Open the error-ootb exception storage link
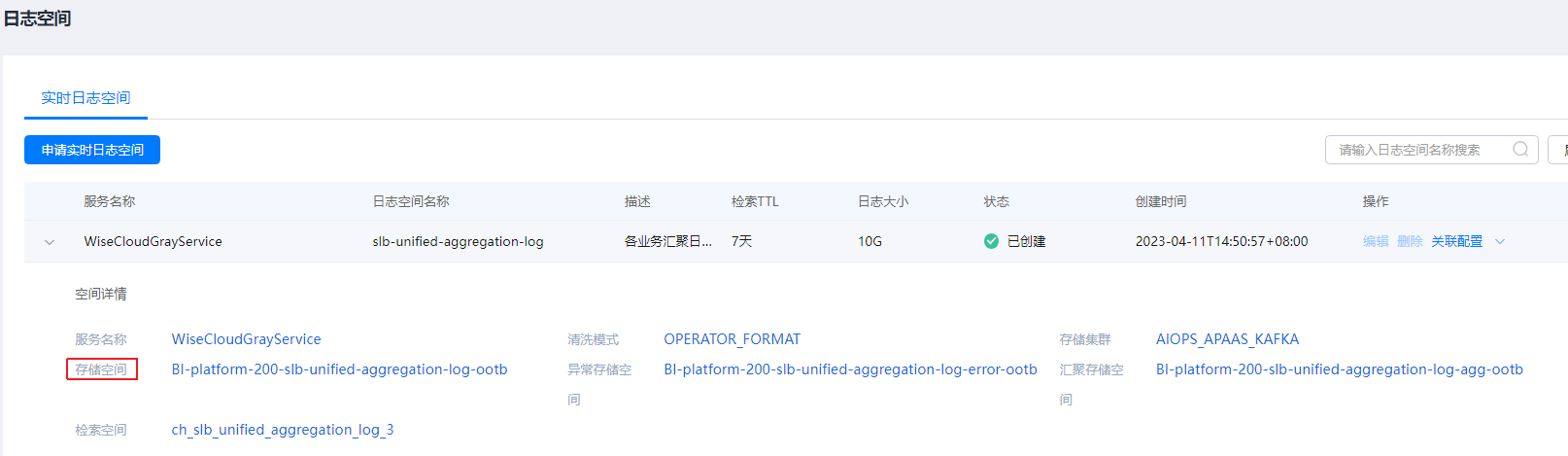1568x456 pixels. click(x=850, y=369)
